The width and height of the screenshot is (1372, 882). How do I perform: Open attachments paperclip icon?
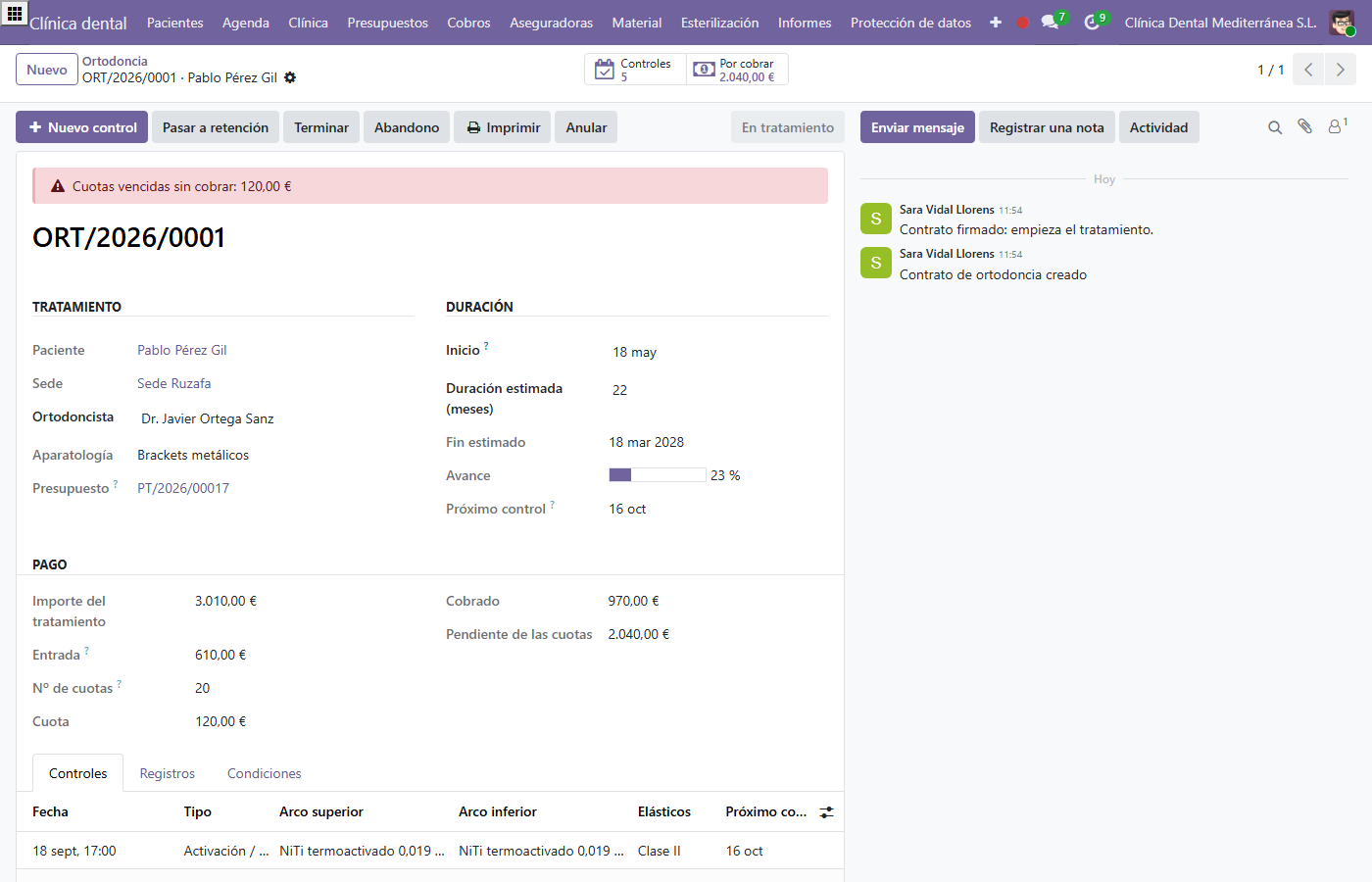pos(1304,126)
